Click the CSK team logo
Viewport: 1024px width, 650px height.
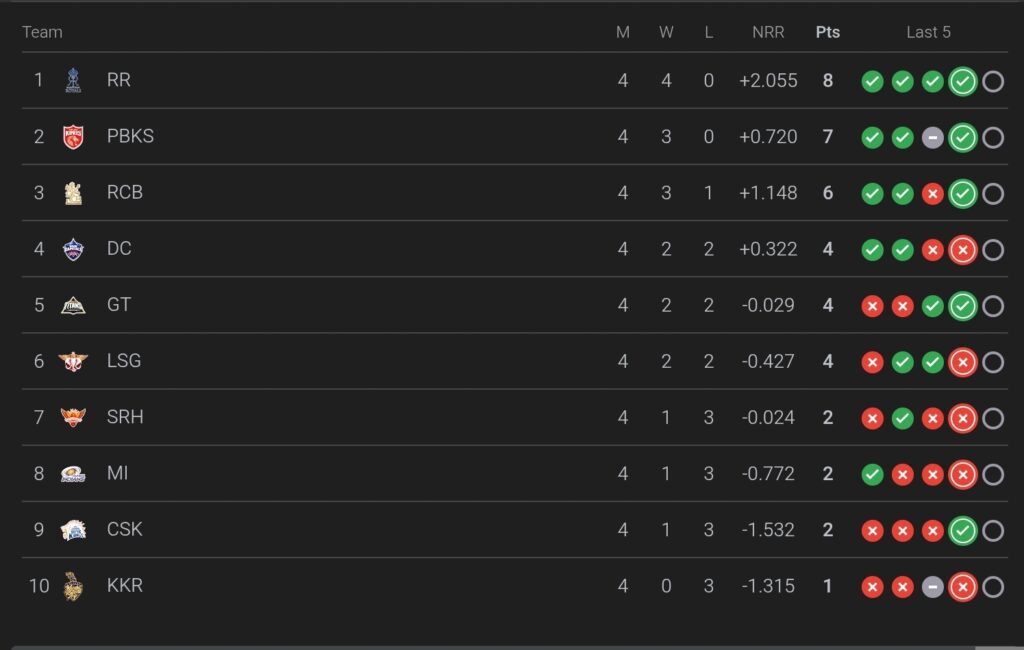pos(72,529)
